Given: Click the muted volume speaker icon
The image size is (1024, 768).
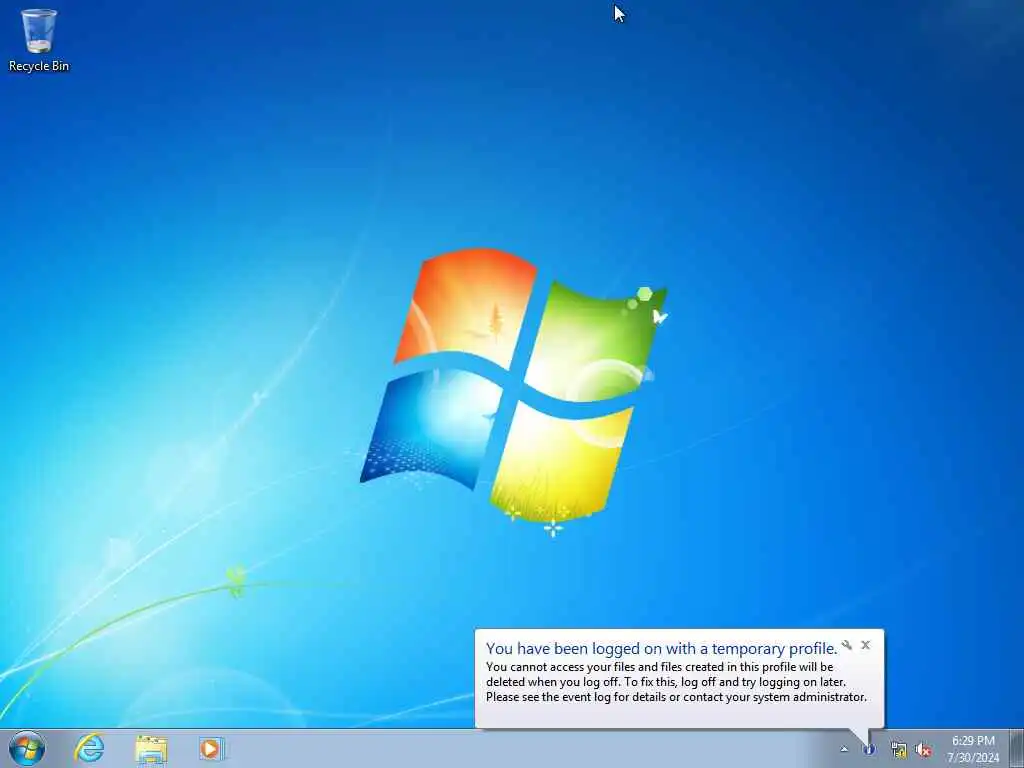Looking at the screenshot, I should pyautogui.click(x=923, y=750).
